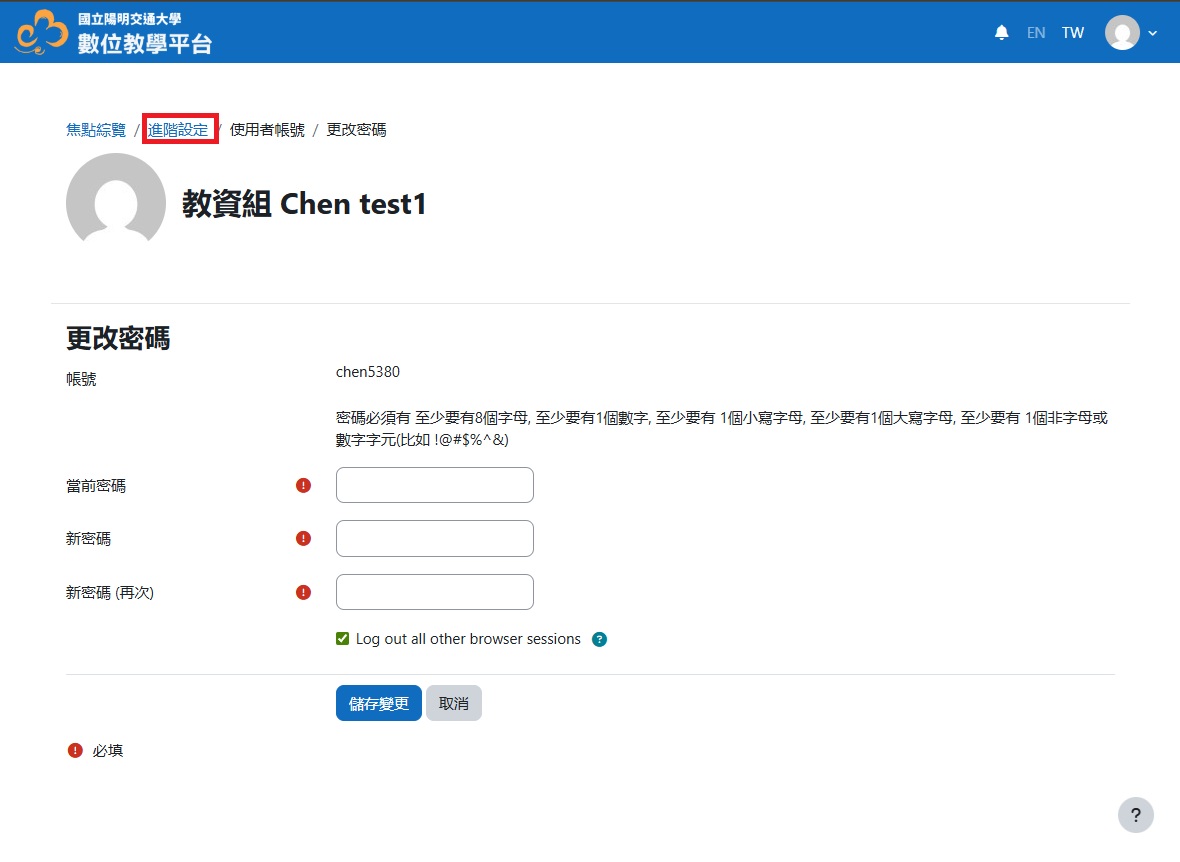Click the NYCU platform logo
Viewport: 1180px width, 862px height.
113,32
